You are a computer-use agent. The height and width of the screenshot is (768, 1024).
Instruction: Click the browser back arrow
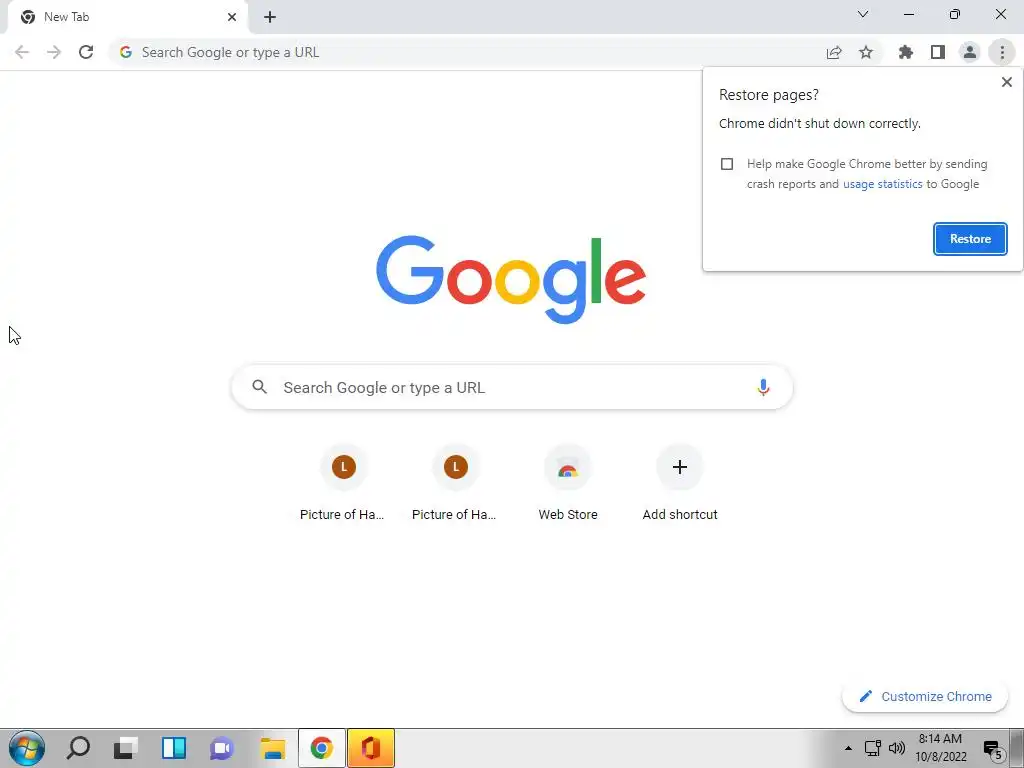pyautogui.click(x=22, y=52)
